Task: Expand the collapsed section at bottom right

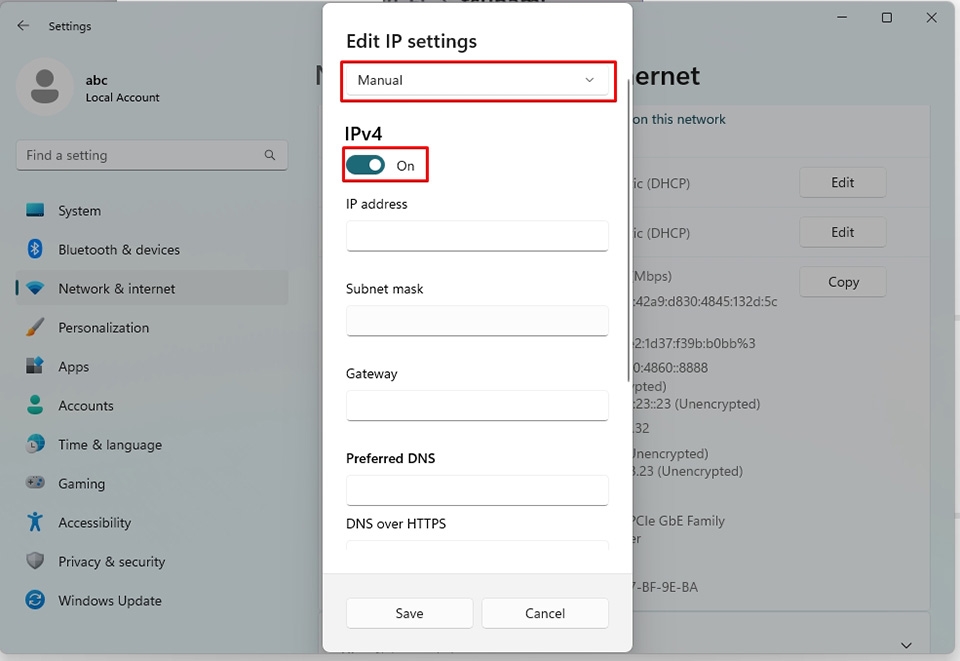Action: pos(906,645)
